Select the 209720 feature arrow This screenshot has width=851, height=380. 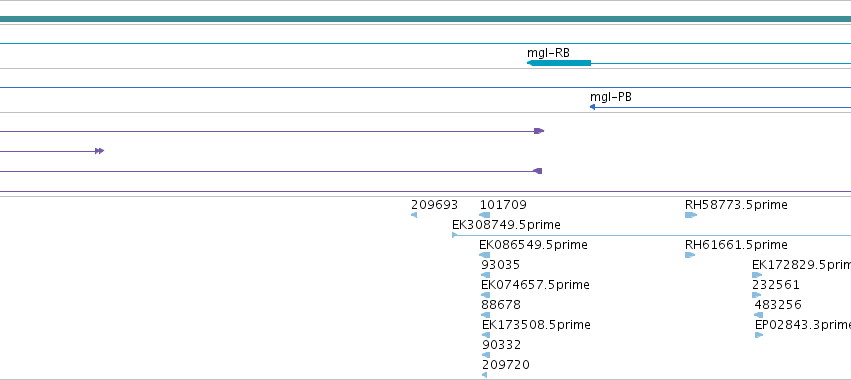[485, 375]
